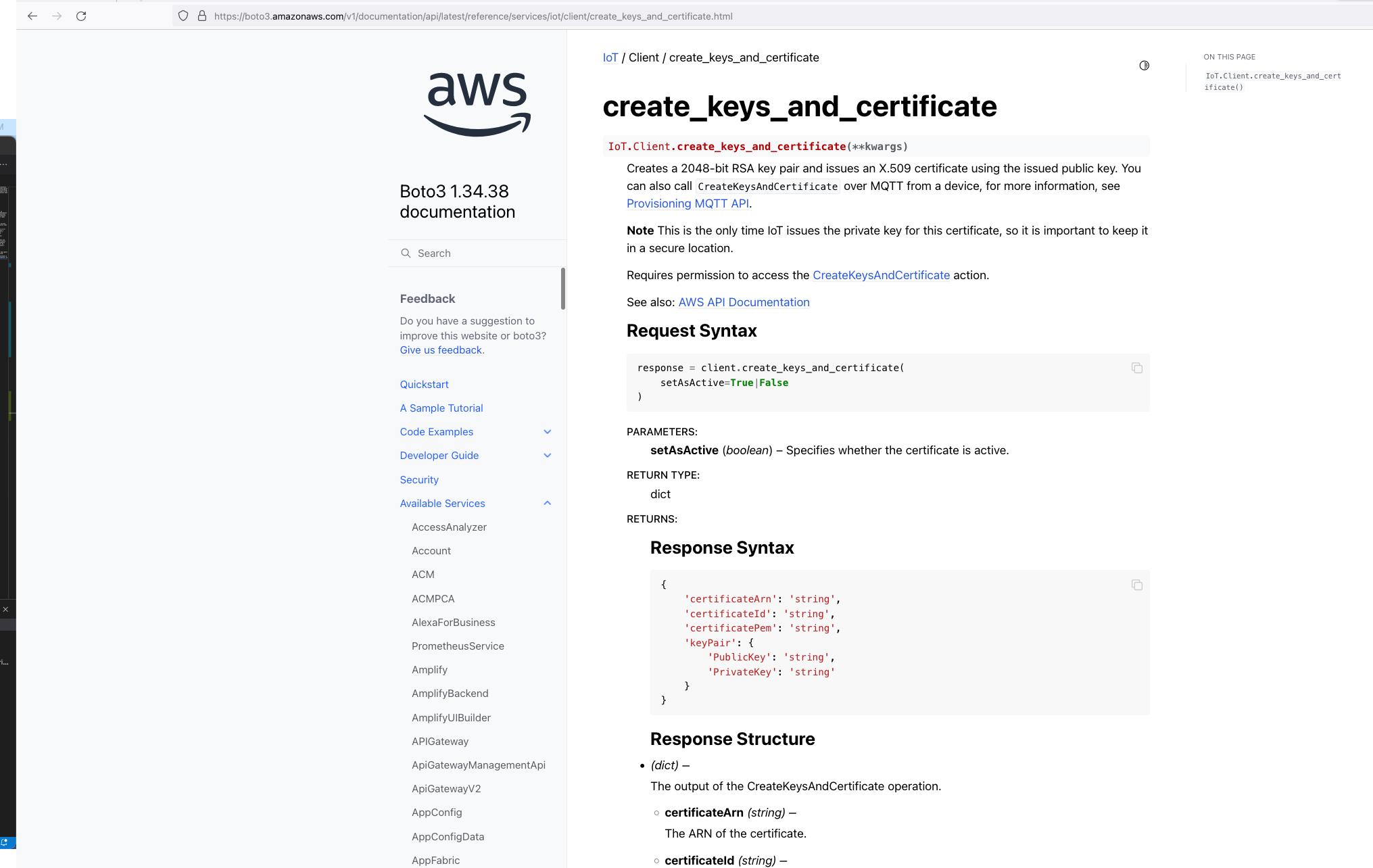The width and height of the screenshot is (1373, 868).
Task: Click the Response Syntax heading
Action: [x=722, y=548]
